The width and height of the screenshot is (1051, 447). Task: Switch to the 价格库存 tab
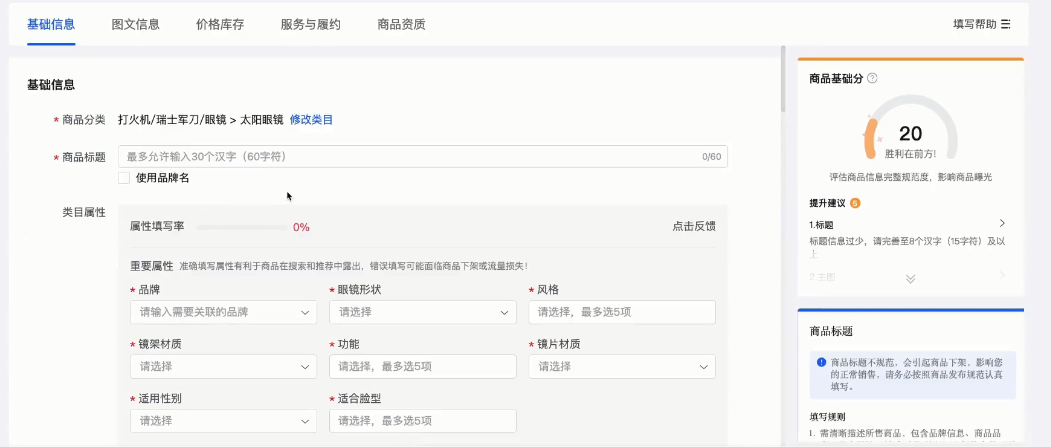(x=220, y=25)
